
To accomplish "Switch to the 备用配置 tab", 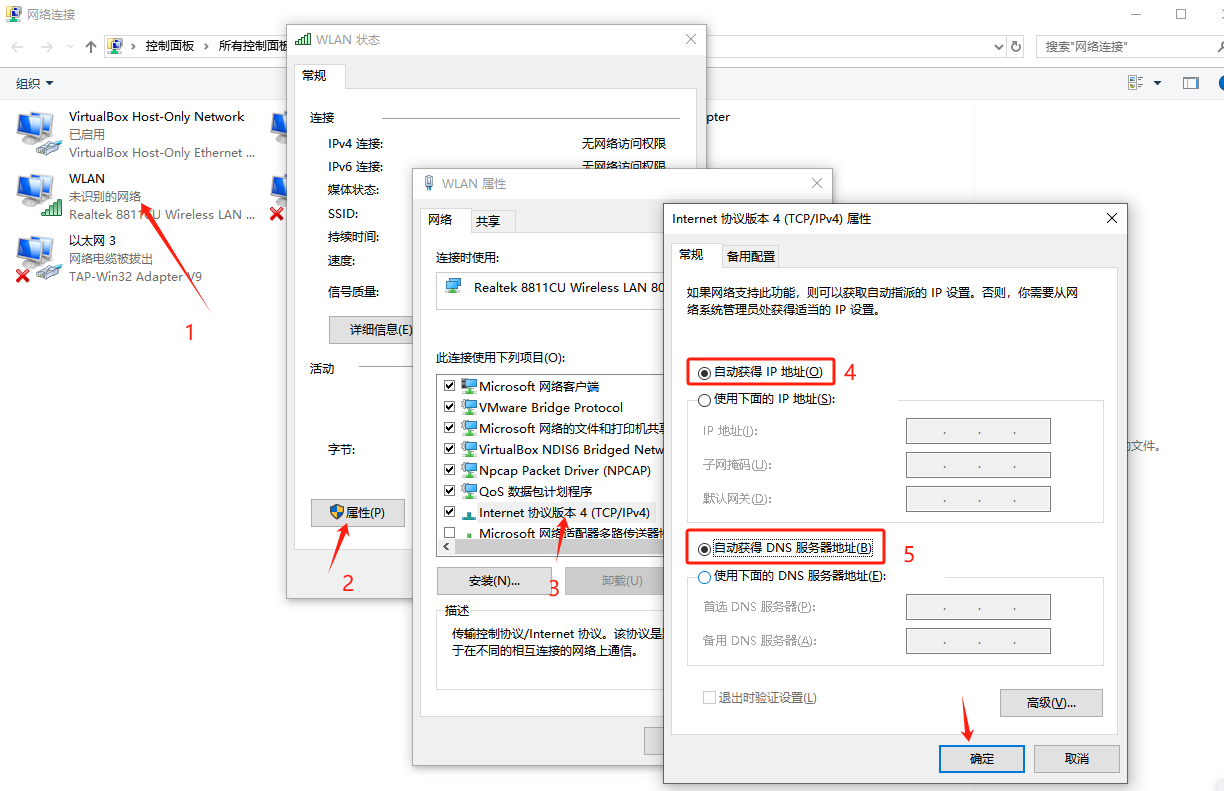I will coord(751,256).
